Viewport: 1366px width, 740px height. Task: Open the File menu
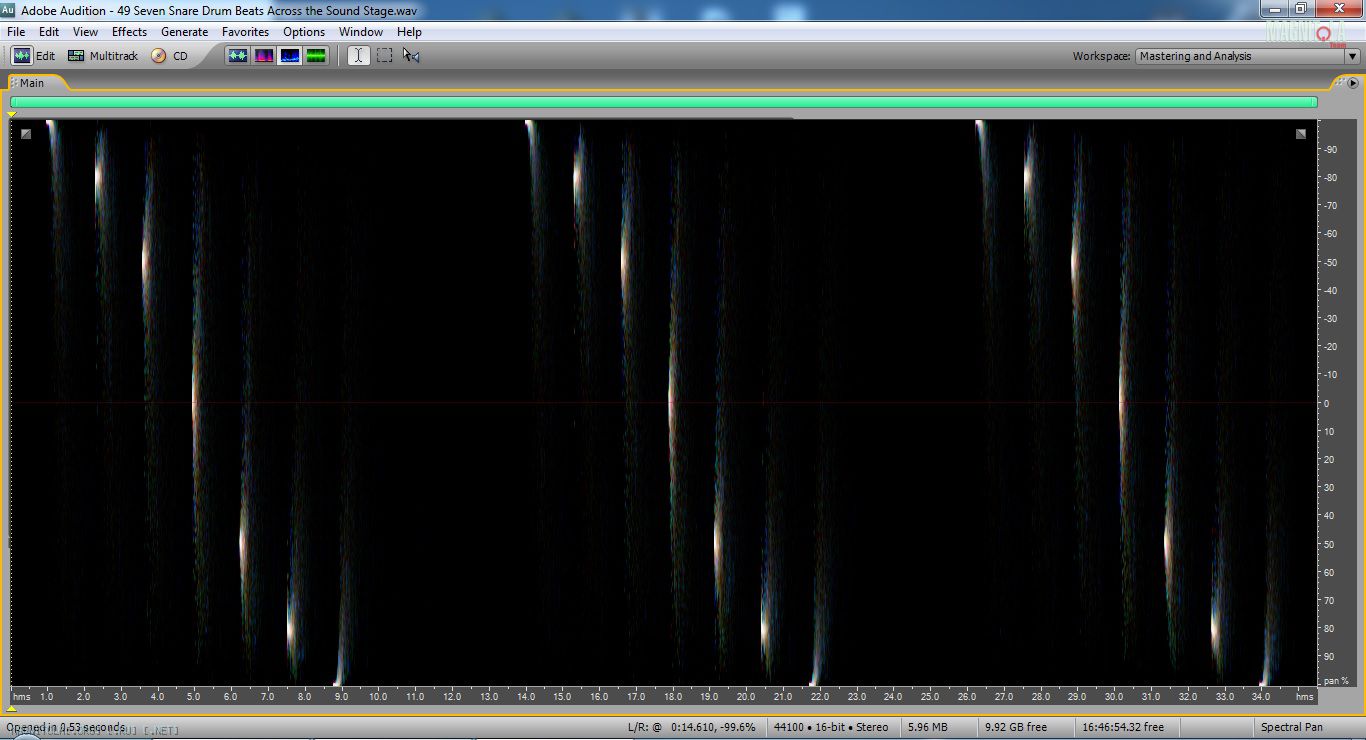[x=16, y=32]
